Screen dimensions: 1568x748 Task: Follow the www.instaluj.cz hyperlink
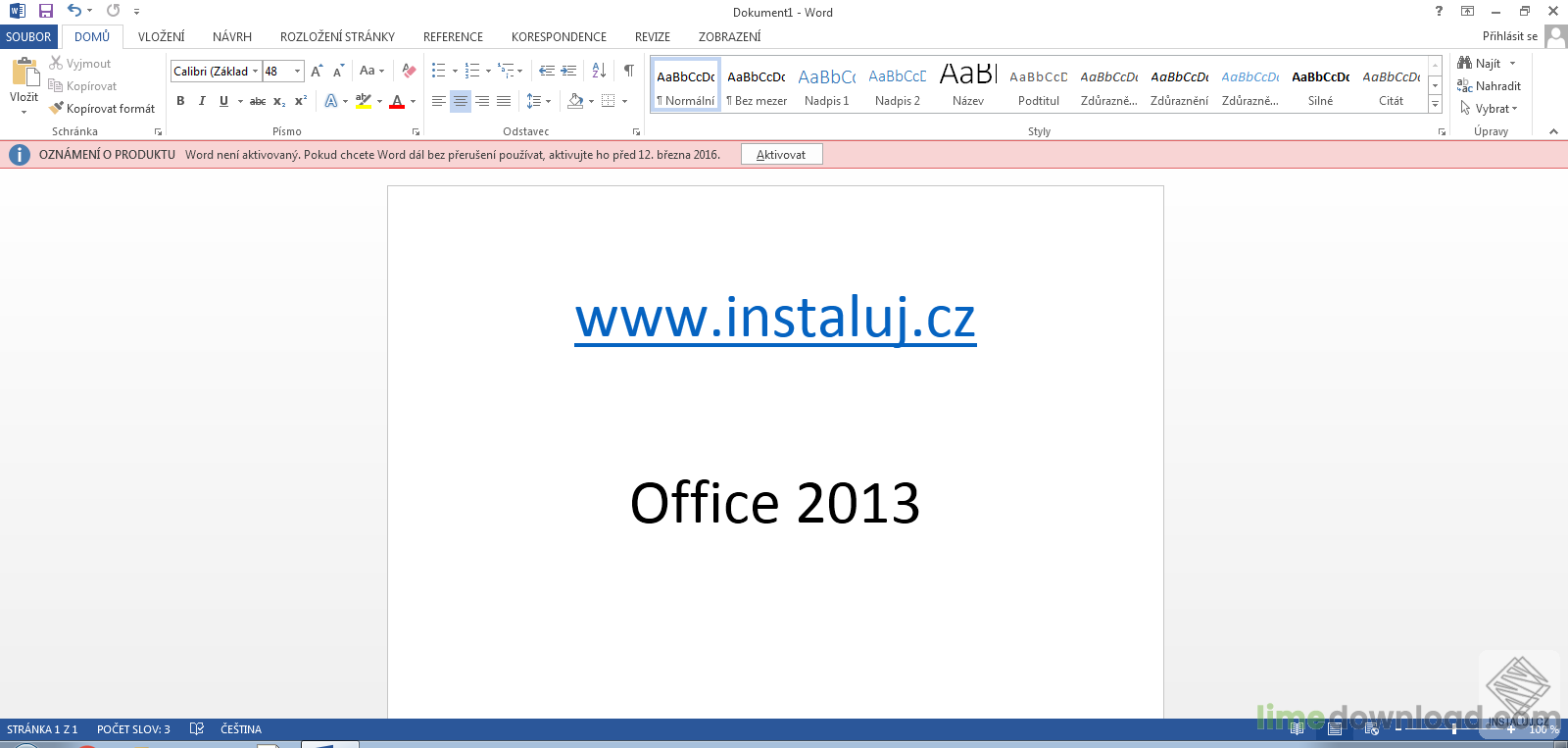tap(776, 317)
